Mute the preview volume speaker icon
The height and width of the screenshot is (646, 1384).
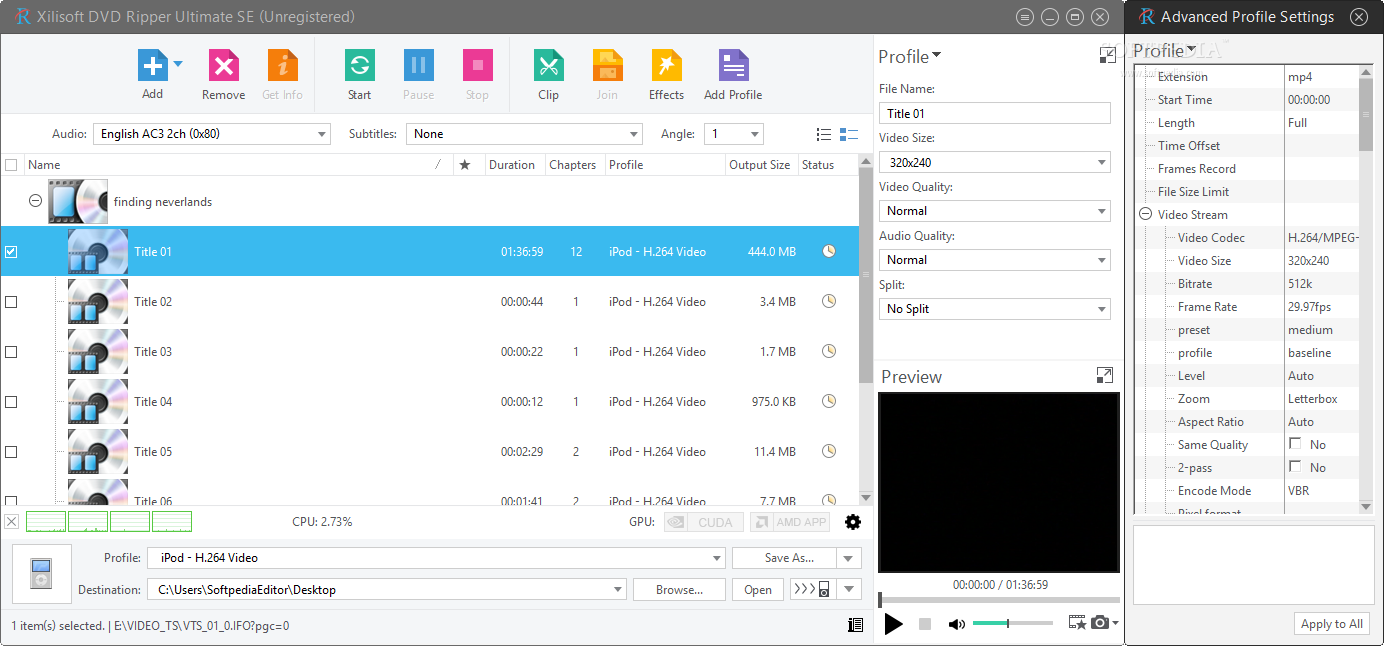[957, 624]
